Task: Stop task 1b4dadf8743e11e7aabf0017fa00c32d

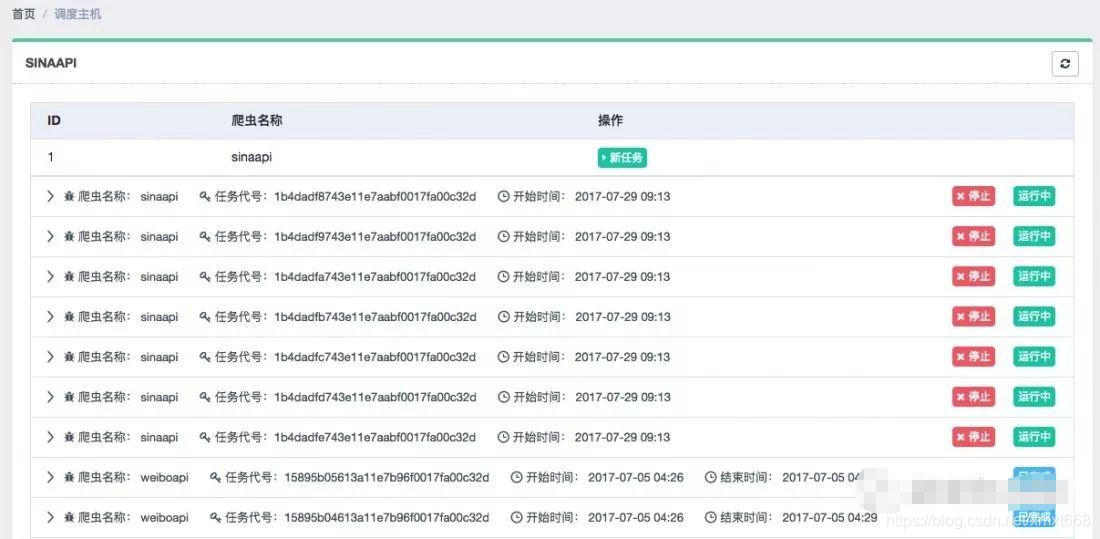Action: pos(973,197)
